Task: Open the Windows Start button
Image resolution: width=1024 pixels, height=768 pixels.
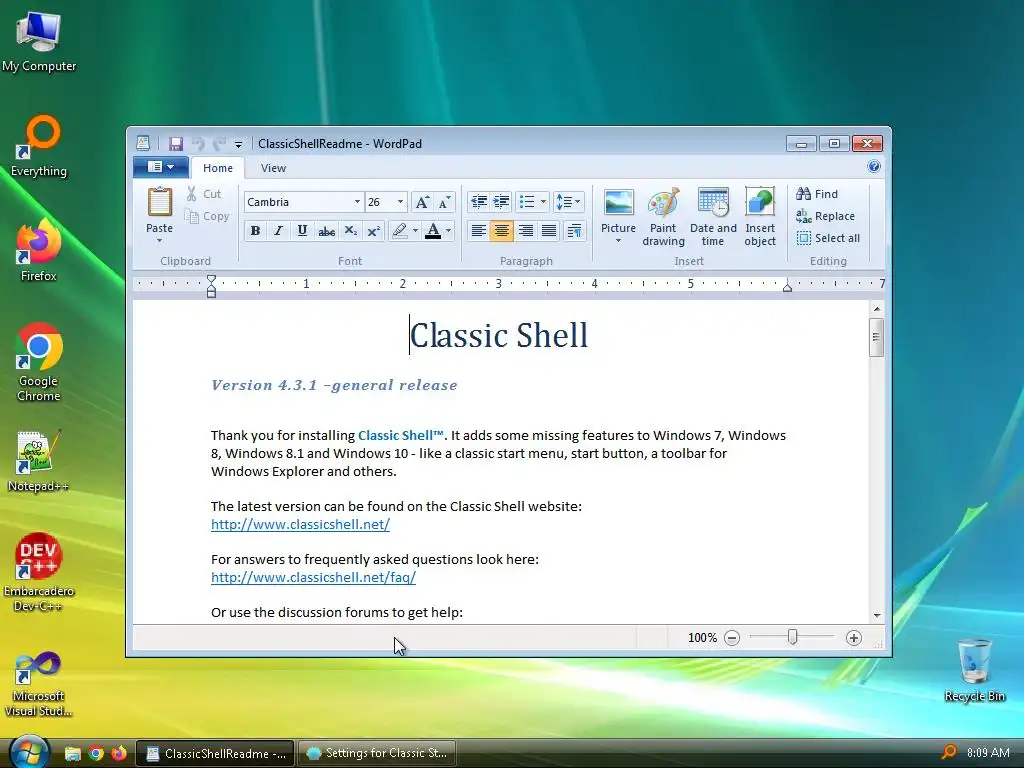Action: pyautogui.click(x=29, y=752)
